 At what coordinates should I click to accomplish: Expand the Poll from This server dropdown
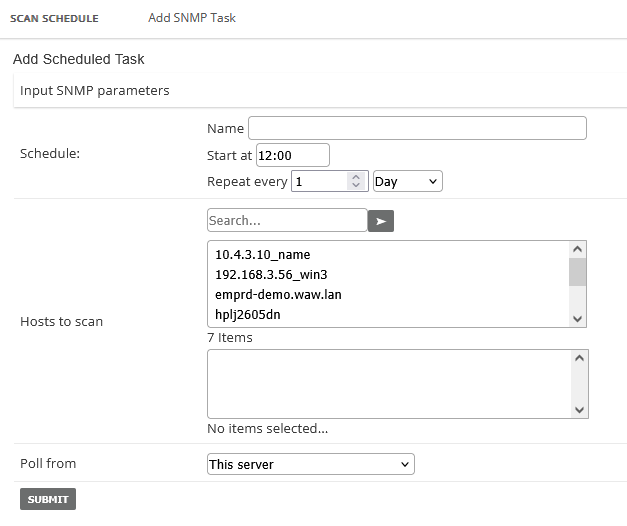click(x=310, y=464)
